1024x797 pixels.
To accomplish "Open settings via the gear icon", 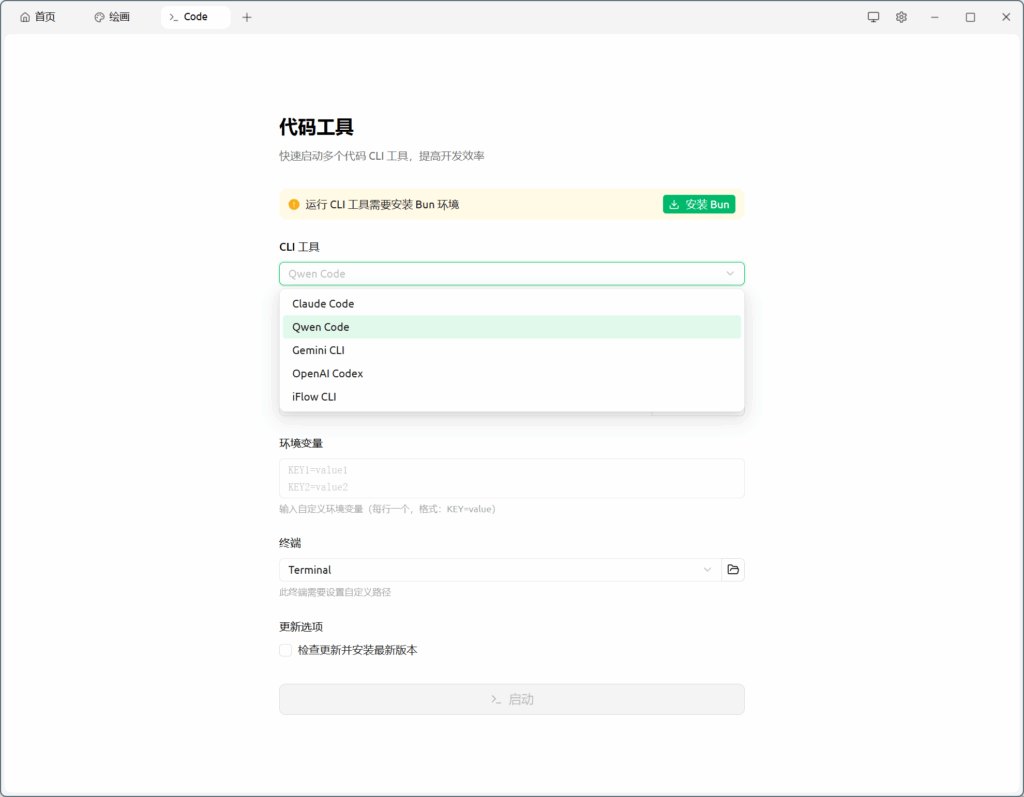I will pos(901,17).
